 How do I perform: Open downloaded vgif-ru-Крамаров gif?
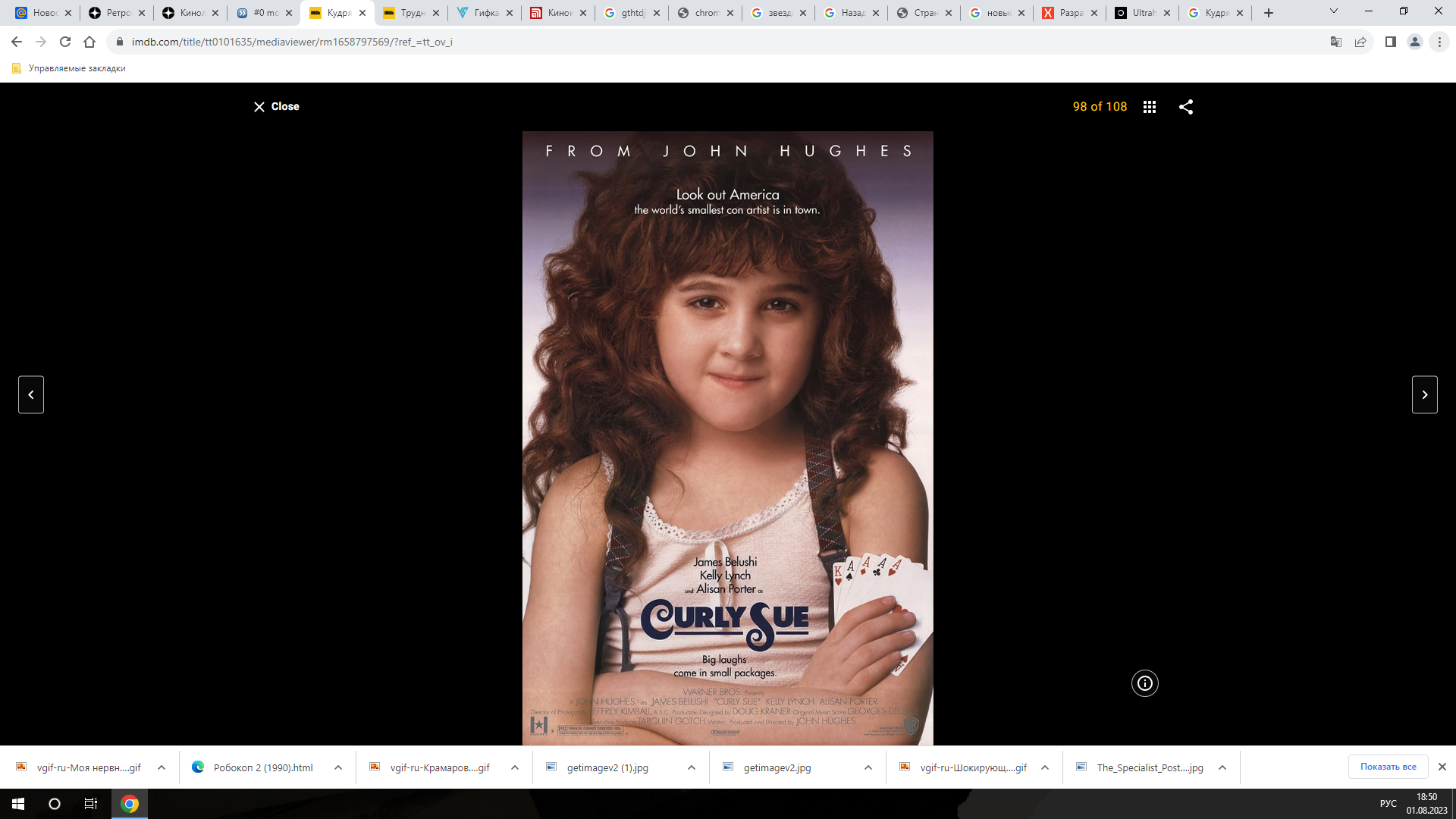point(430,767)
